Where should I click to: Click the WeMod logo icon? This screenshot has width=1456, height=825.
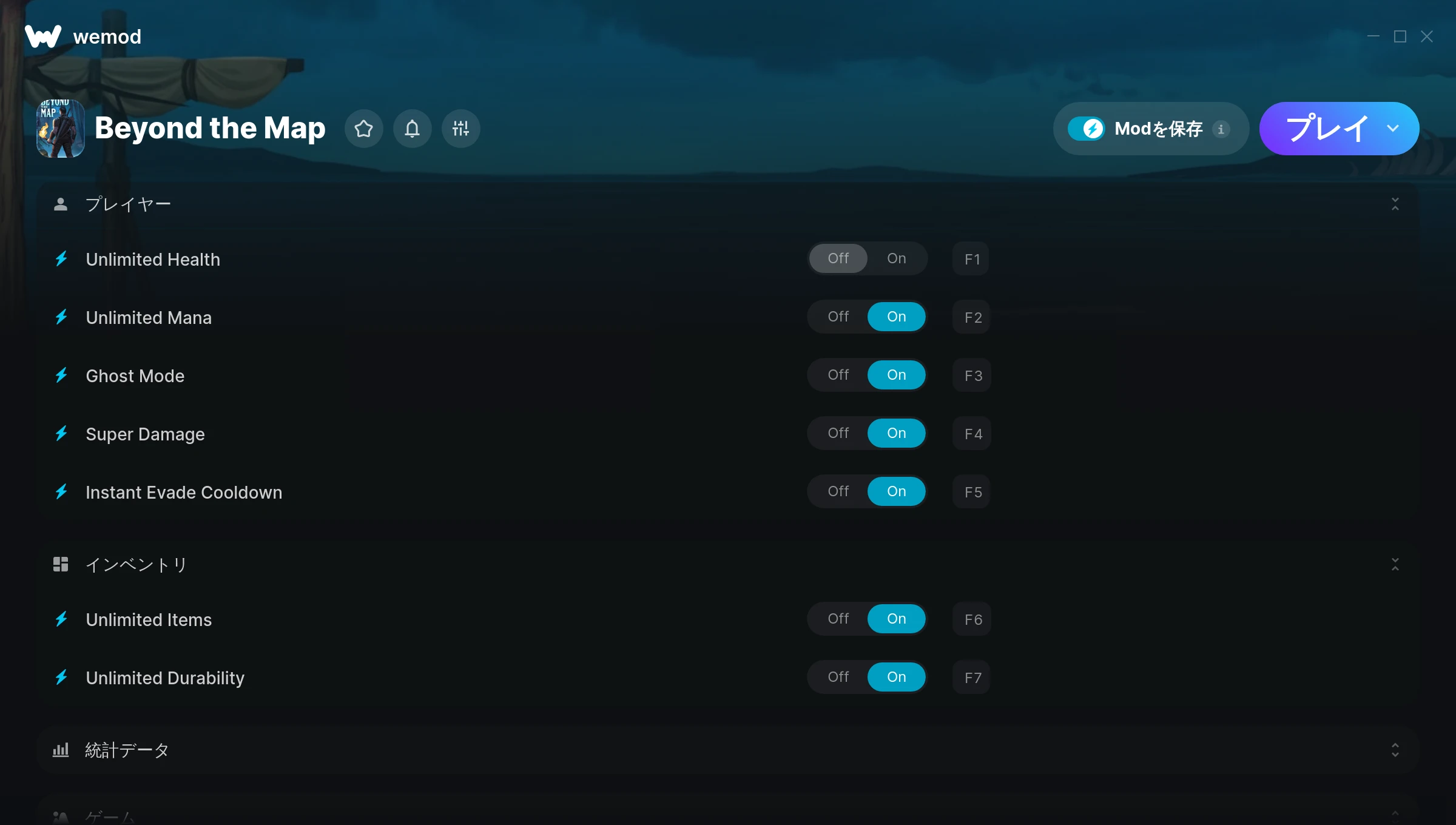pyautogui.click(x=43, y=36)
